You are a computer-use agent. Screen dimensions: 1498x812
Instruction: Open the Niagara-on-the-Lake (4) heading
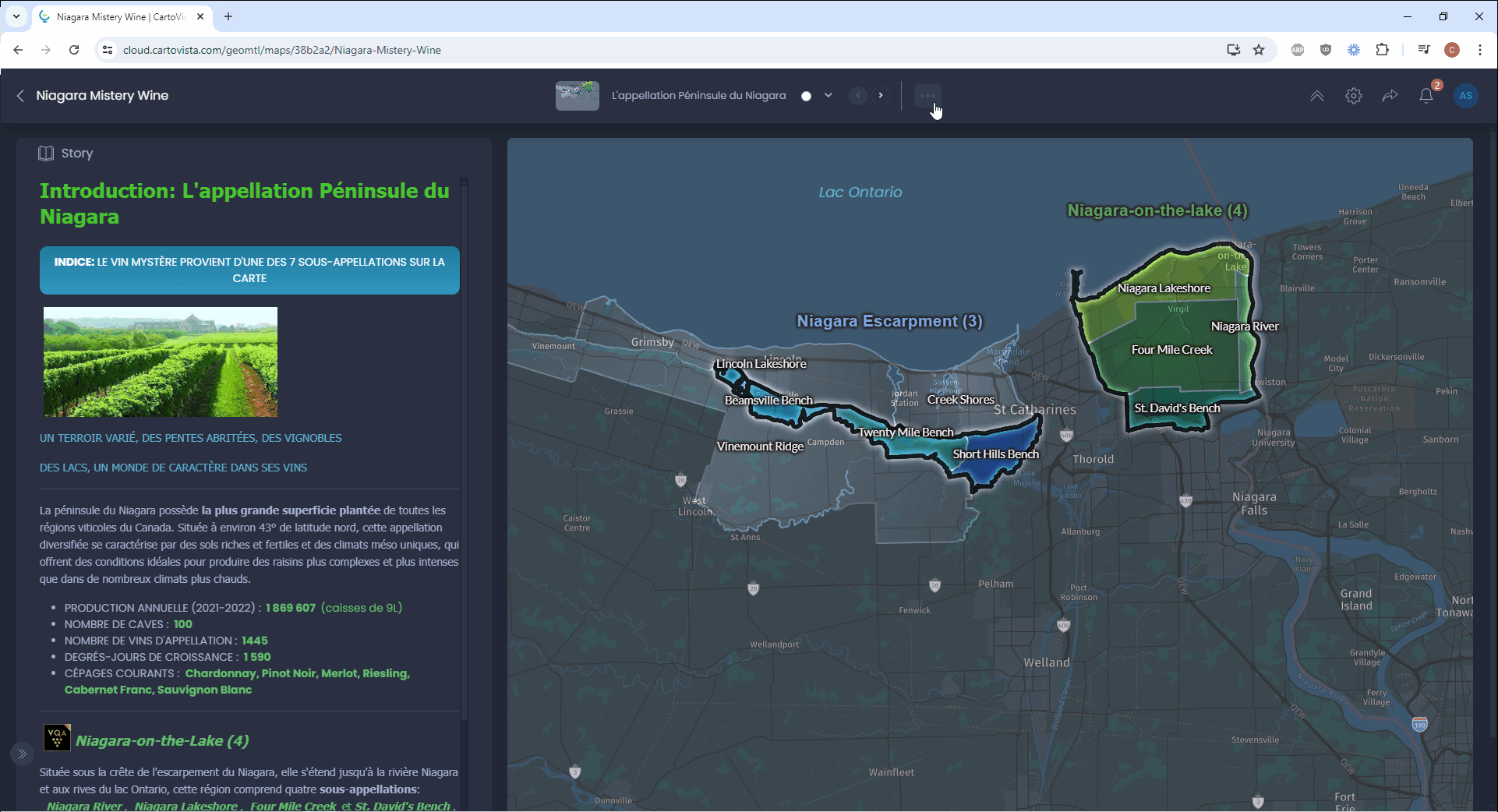click(162, 740)
